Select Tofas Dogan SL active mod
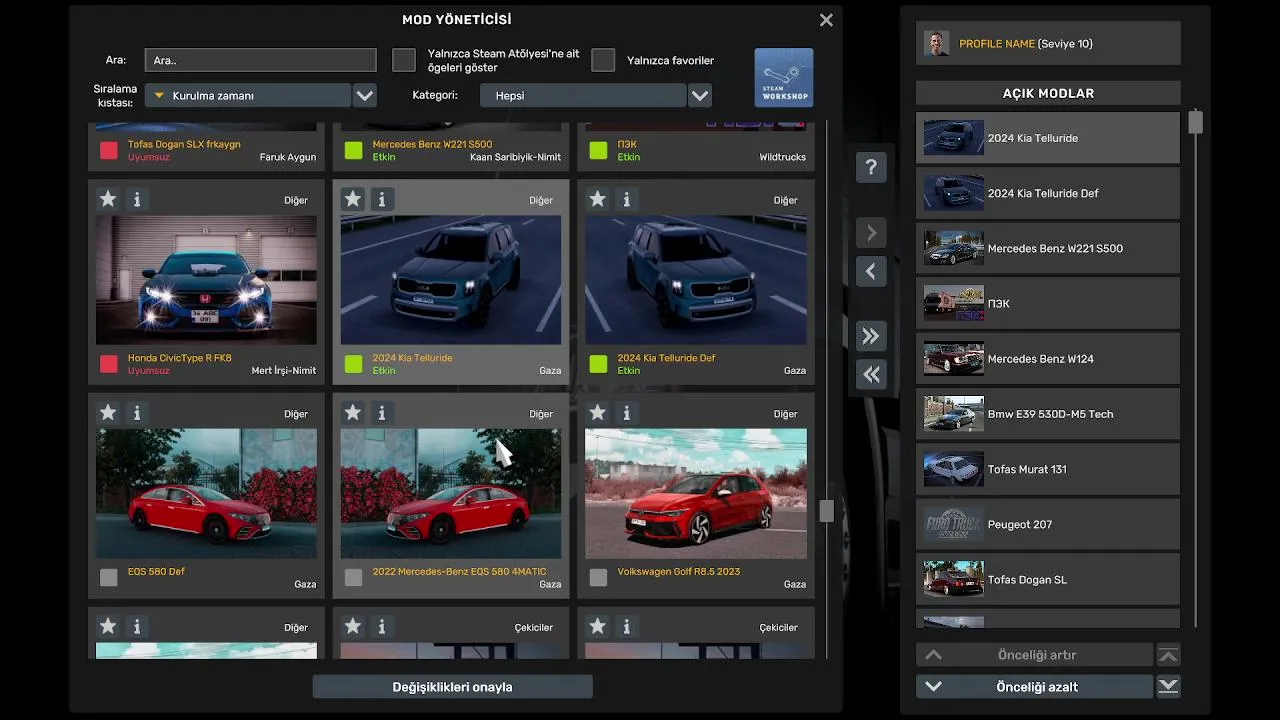The height and width of the screenshot is (720, 1280). (1048, 579)
